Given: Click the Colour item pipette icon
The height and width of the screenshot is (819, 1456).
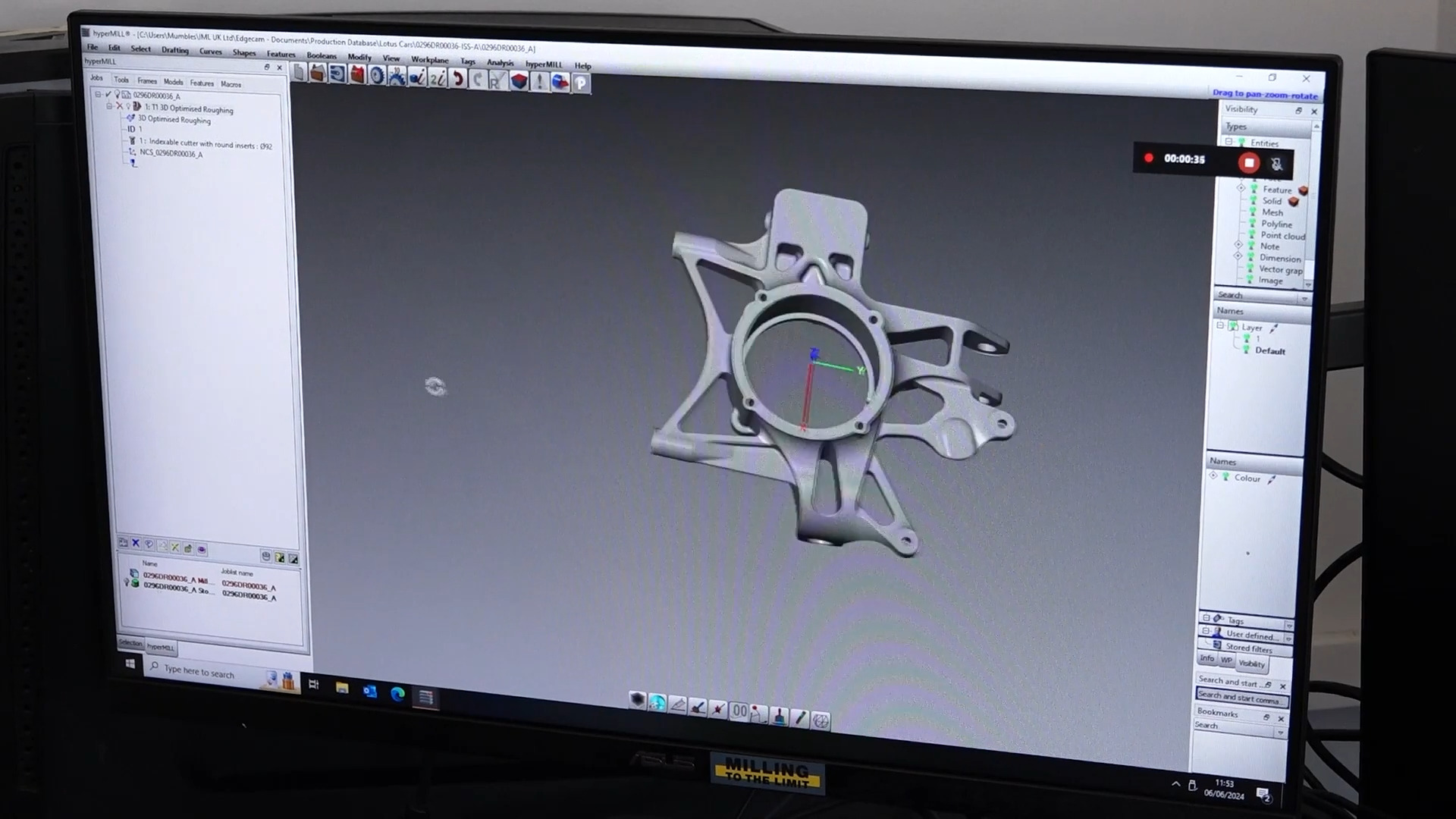Looking at the screenshot, I should [1272, 479].
